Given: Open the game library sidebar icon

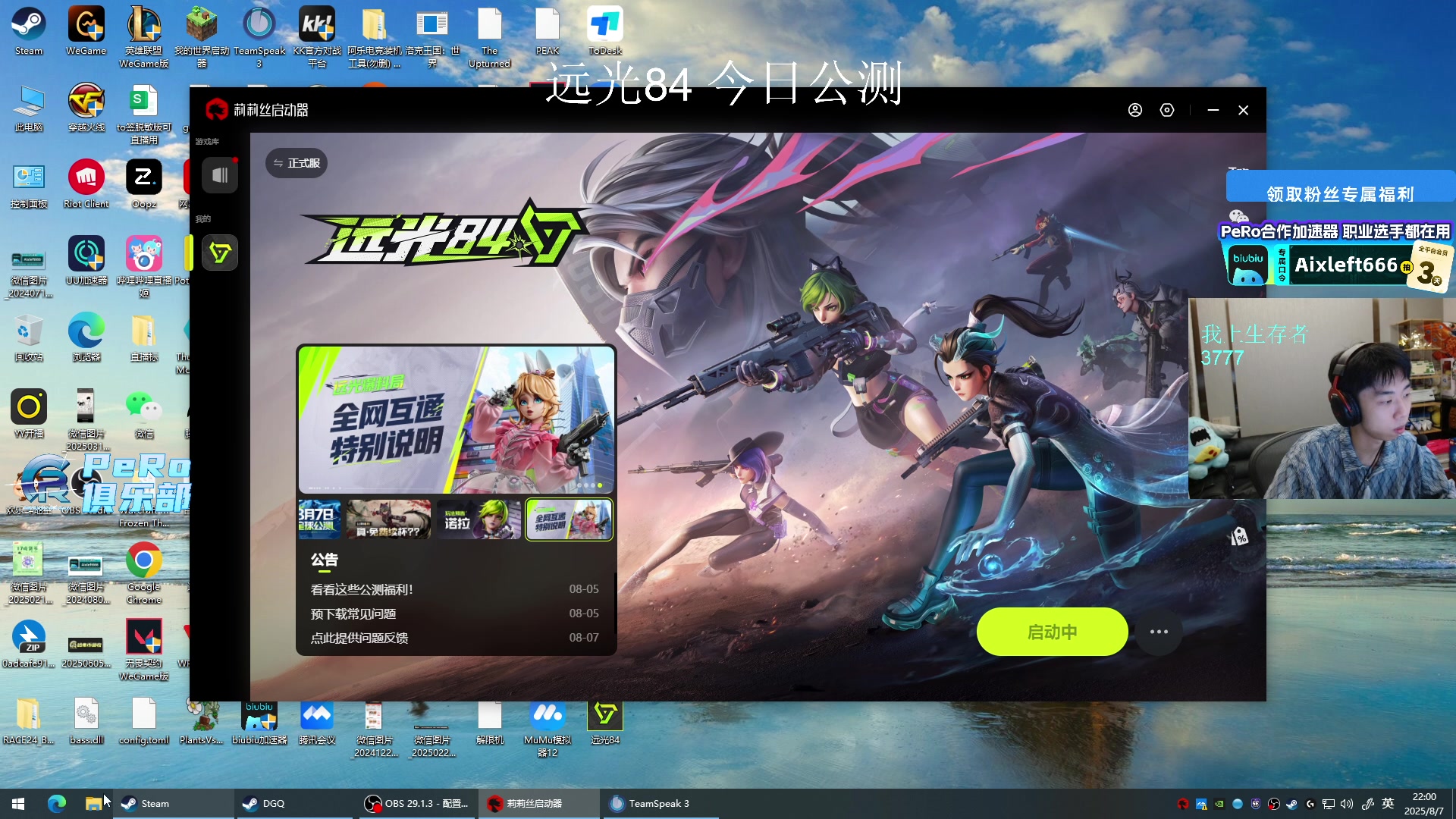Looking at the screenshot, I should (x=220, y=175).
